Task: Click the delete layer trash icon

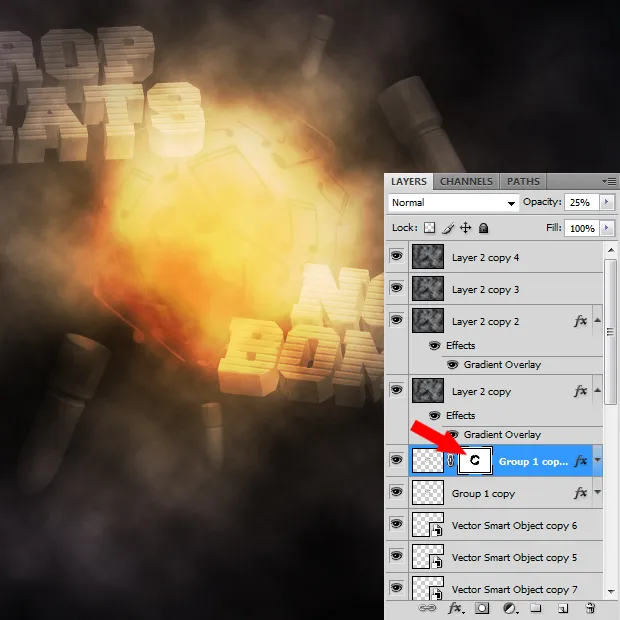Action: (x=590, y=608)
